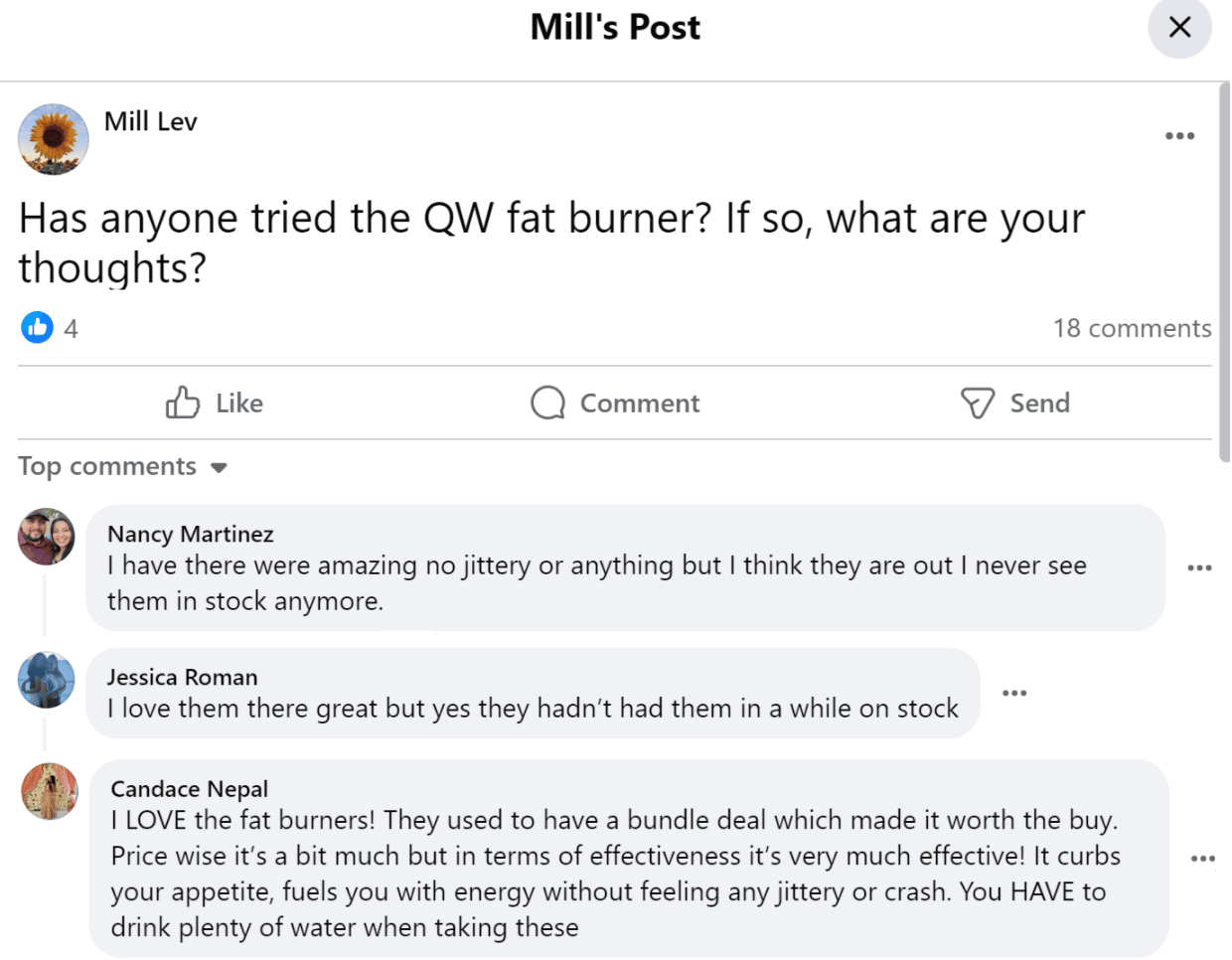Like the post with thumbs-up button
The image size is (1232, 960).
tap(214, 402)
